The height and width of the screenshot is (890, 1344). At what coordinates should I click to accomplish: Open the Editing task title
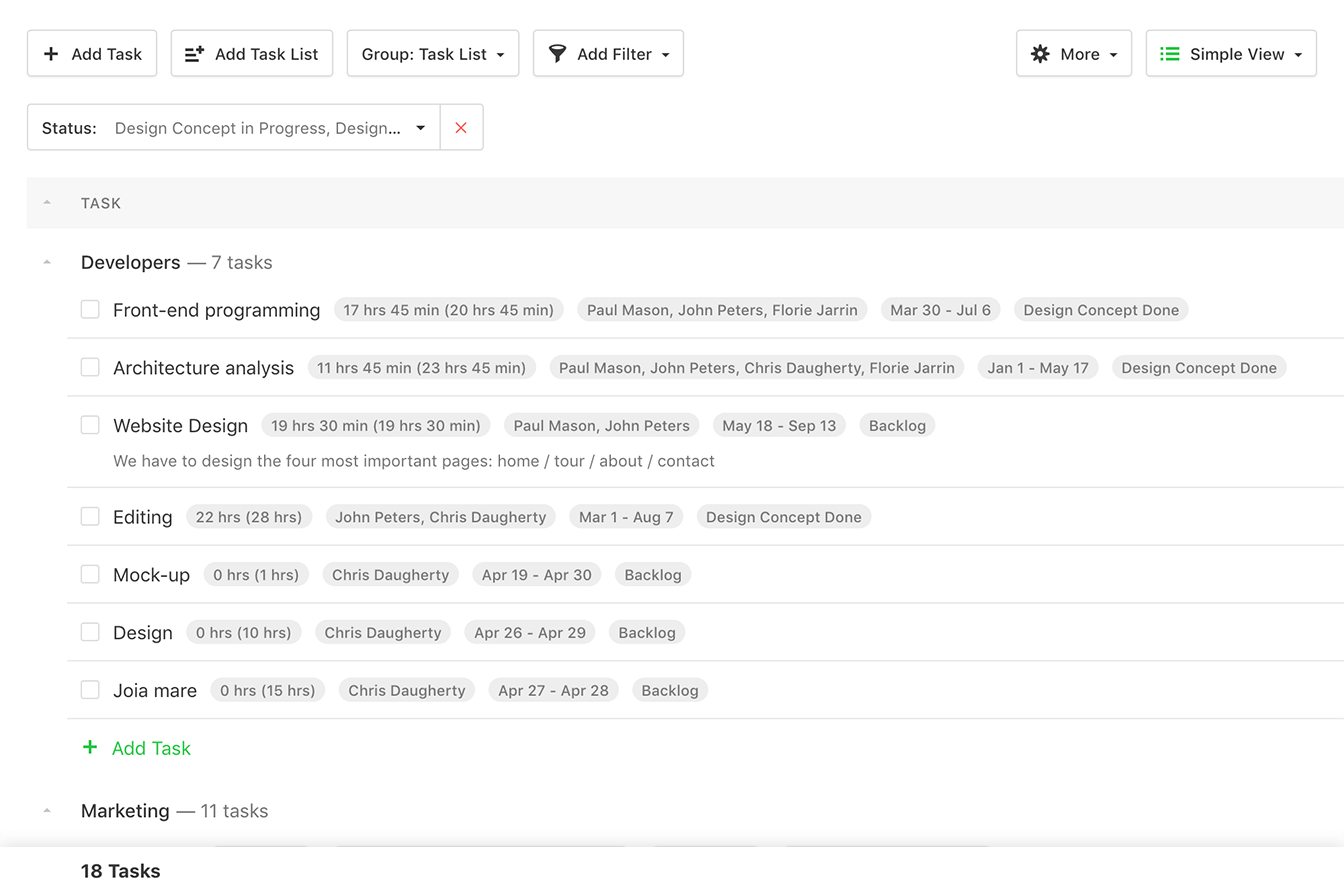[143, 517]
